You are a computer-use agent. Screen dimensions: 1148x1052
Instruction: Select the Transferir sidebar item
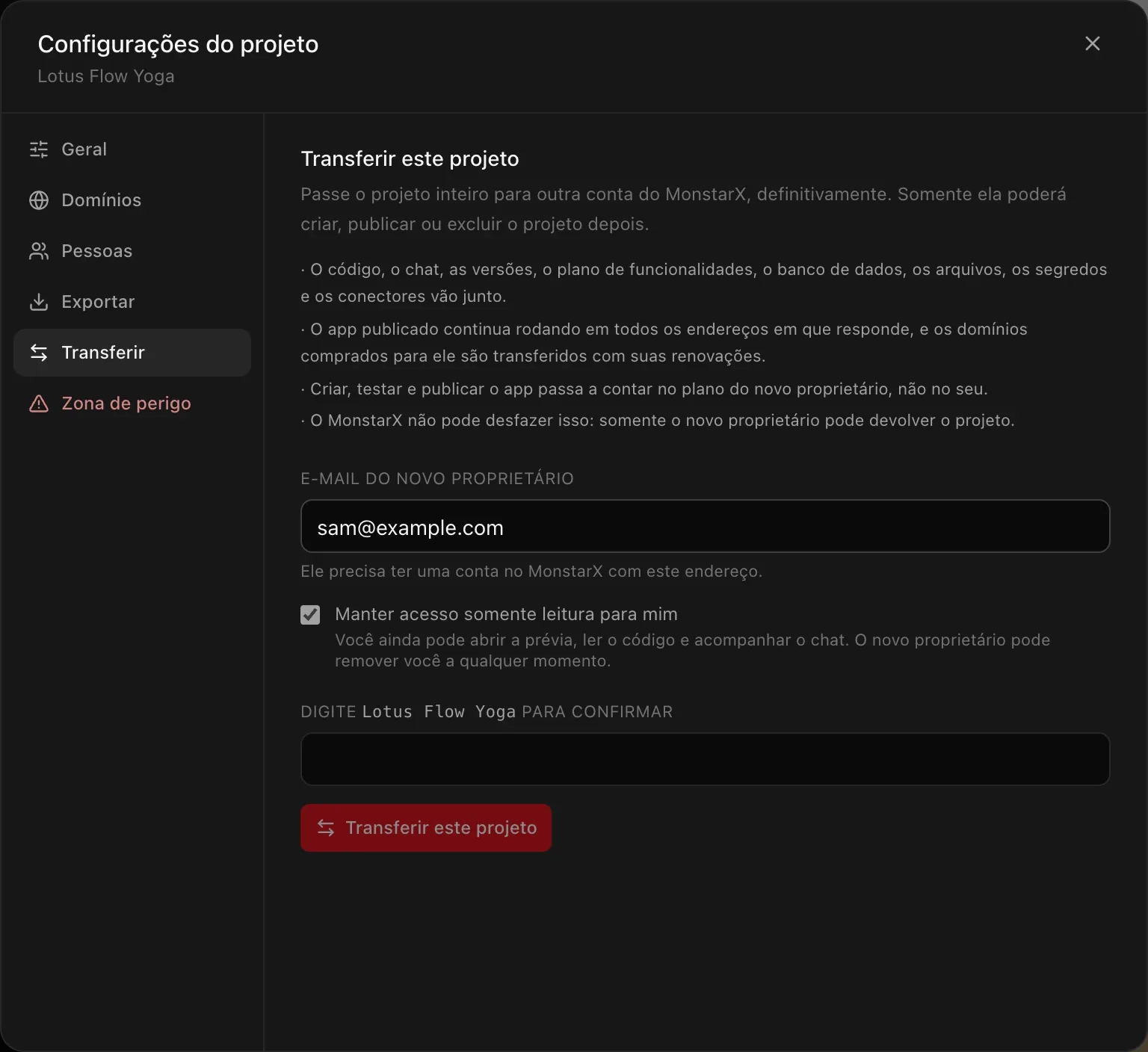tap(132, 353)
